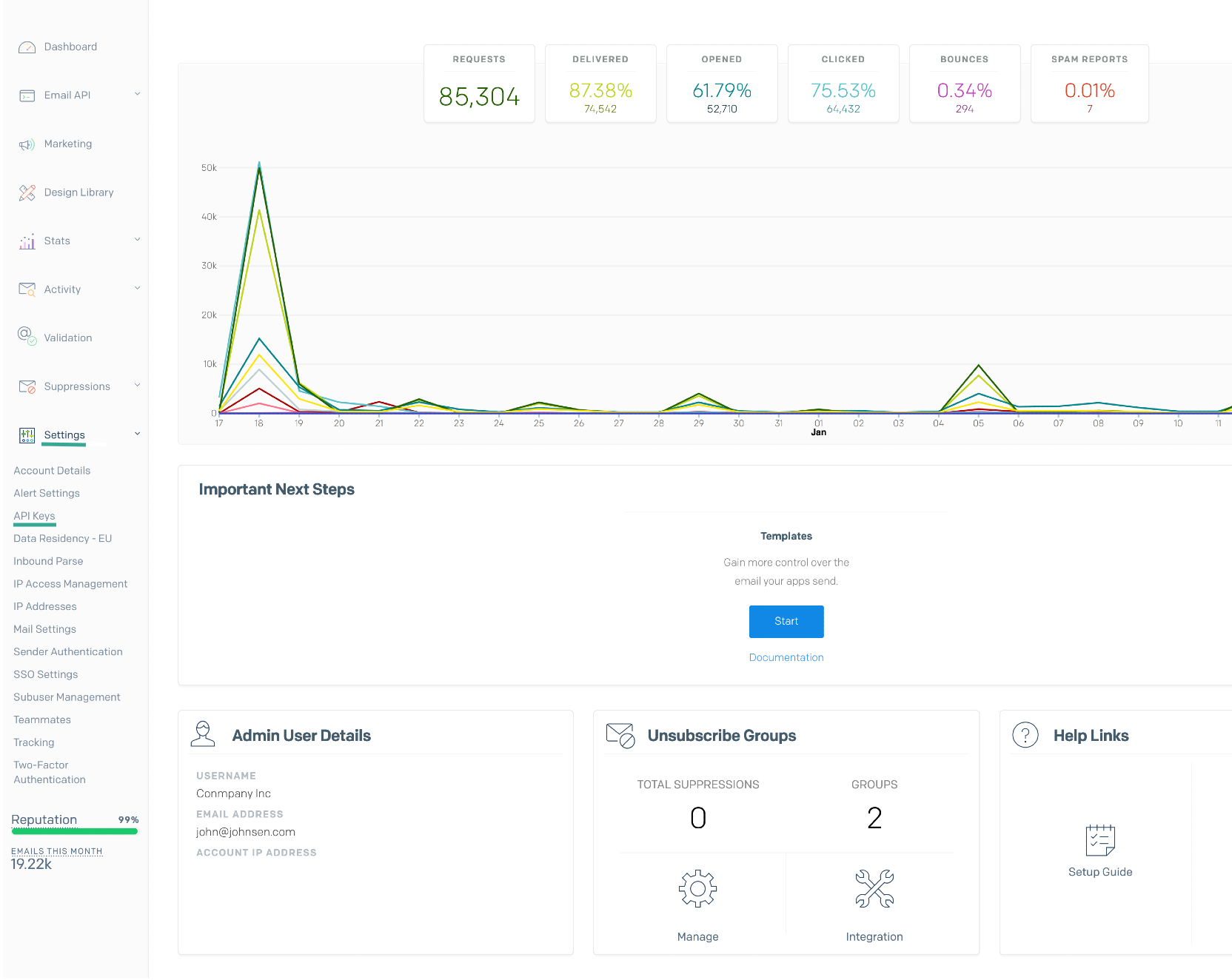Open the Marketing menu item
Viewport: 1232px width, 980px height.
click(x=68, y=144)
